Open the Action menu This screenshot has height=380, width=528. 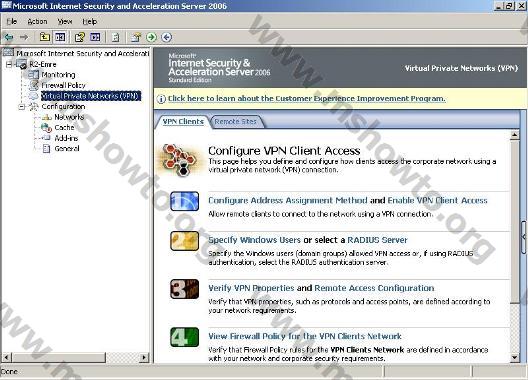pos(37,22)
